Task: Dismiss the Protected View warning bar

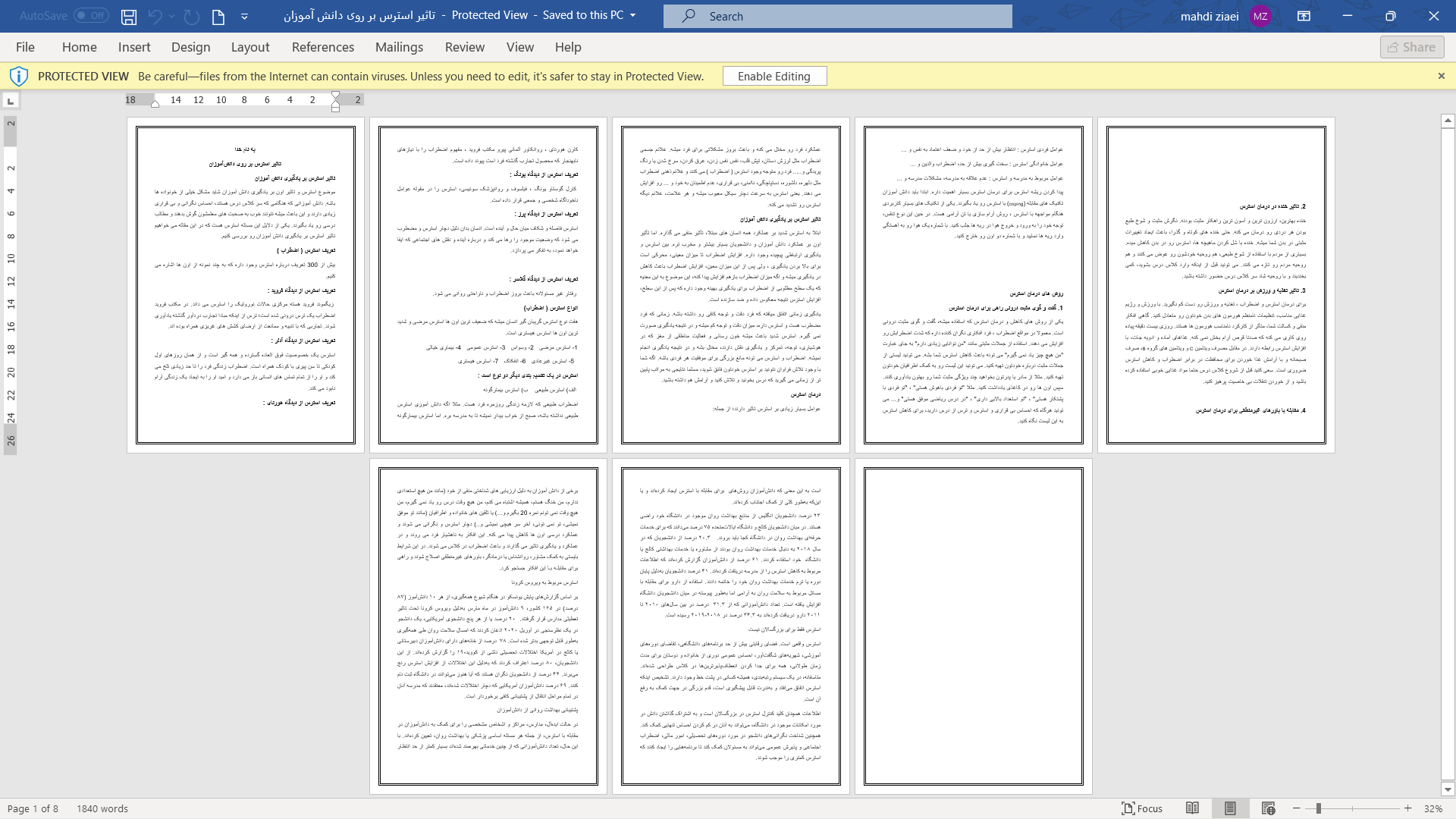Action: (x=1441, y=76)
